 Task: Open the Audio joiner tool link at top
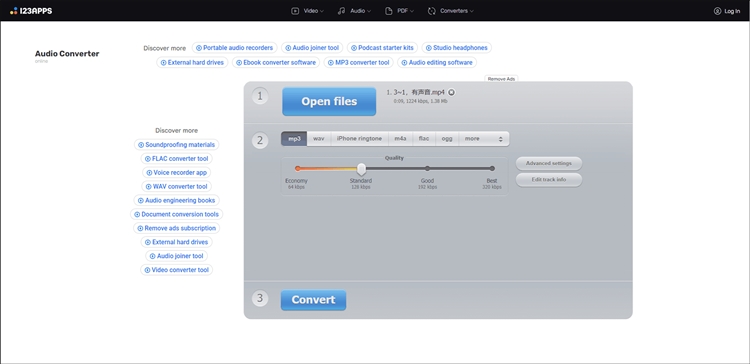coord(312,48)
